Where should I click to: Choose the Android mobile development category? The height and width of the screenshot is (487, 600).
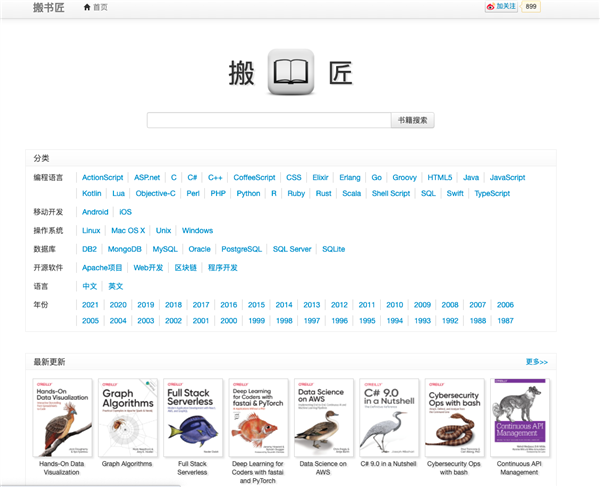(x=95, y=212)
